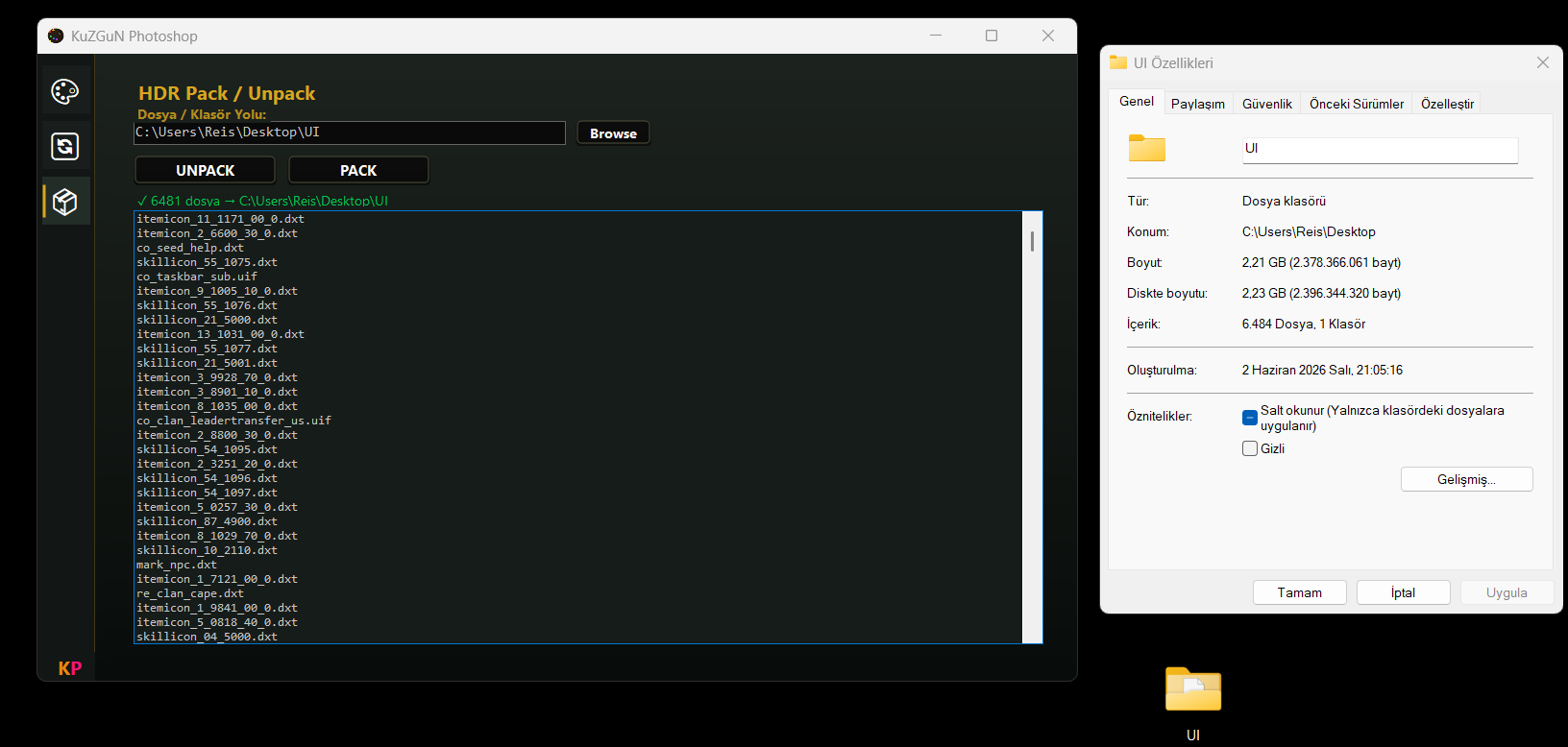The width and height of the screenshot is (1568, 747).
Task: Click Browse to choose a folder
Action: tap(613, 133)
